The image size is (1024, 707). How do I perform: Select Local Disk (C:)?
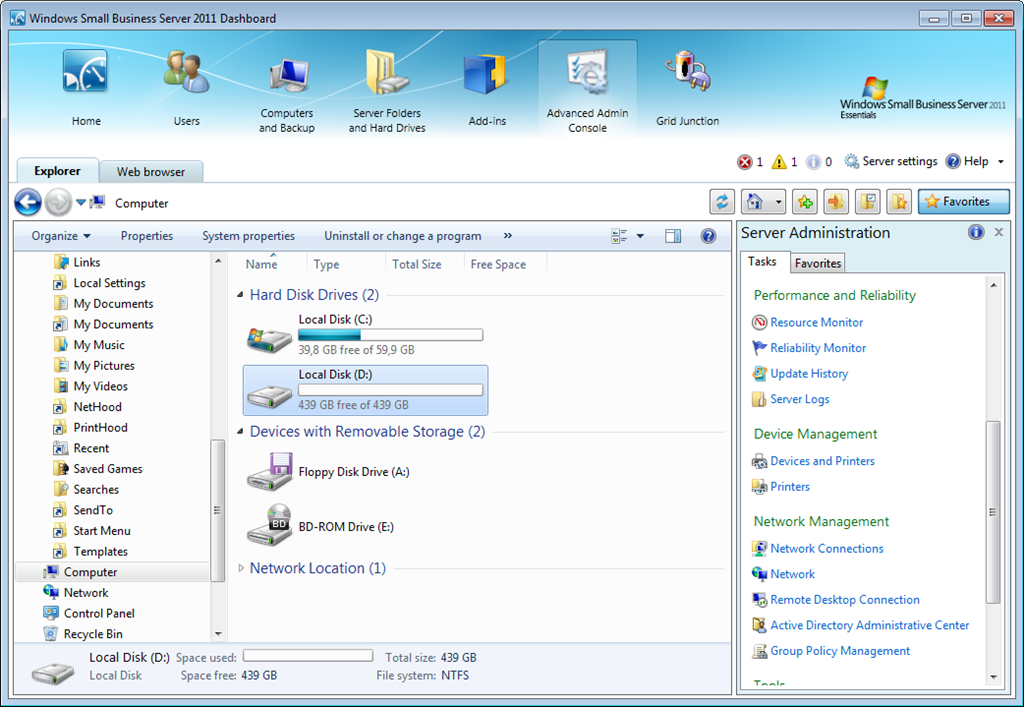pyautogui.click(x=365, y=335)
